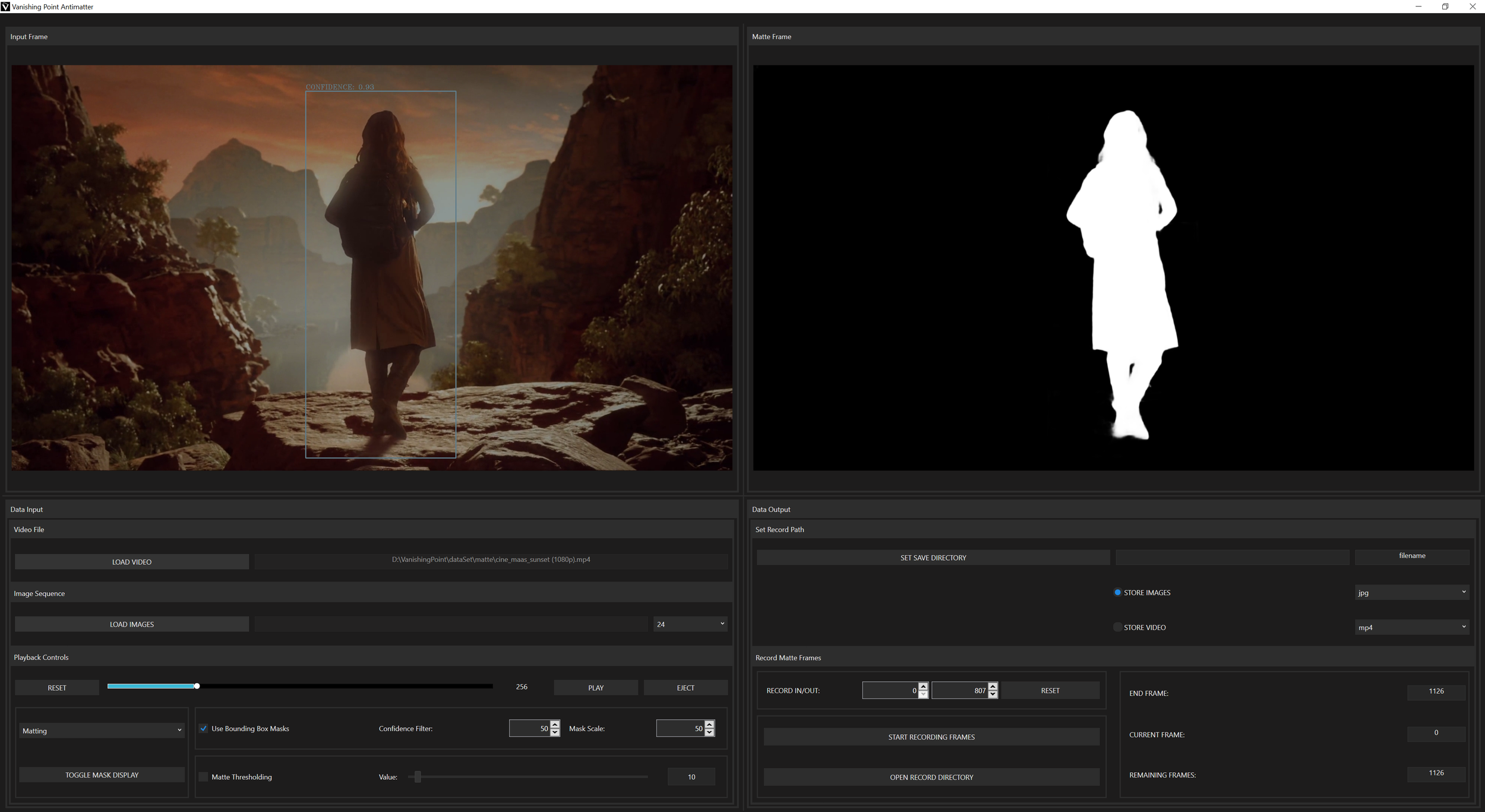Screen dimensions: 1485x812
Task: Increase Confidence Filter with the up arrow
Action: click(x=555, y=724)
